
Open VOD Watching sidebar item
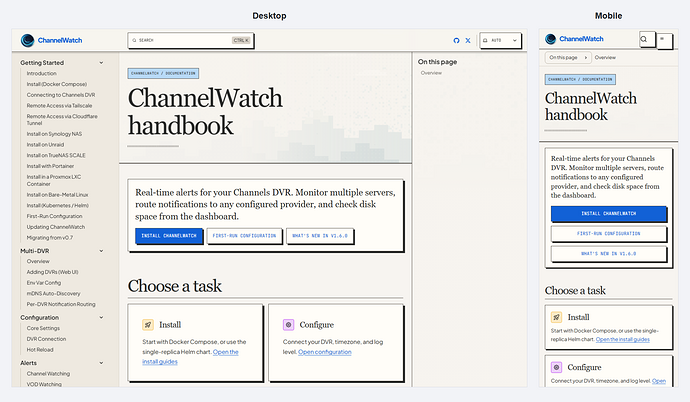pyautogui.click(x=44, y=384)
